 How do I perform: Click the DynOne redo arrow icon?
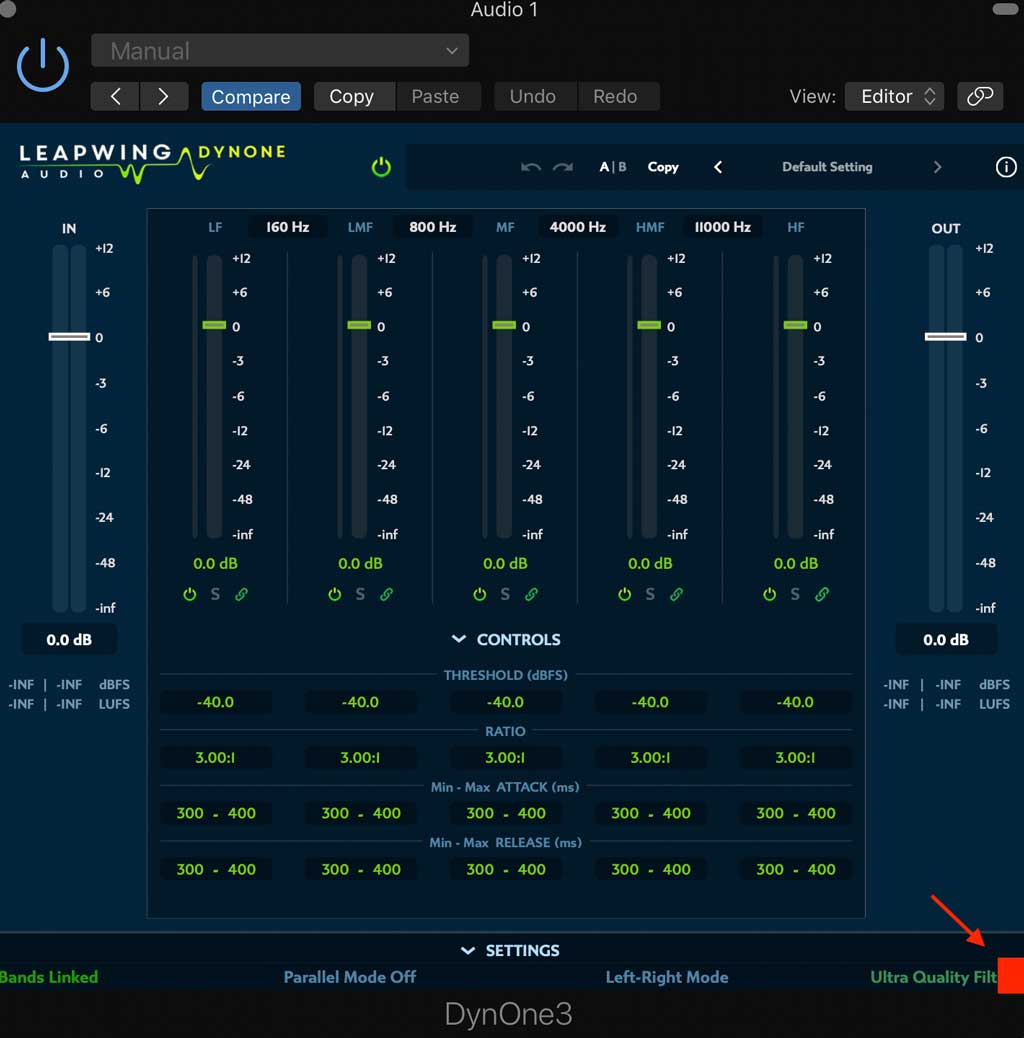[x=563, y=167]
